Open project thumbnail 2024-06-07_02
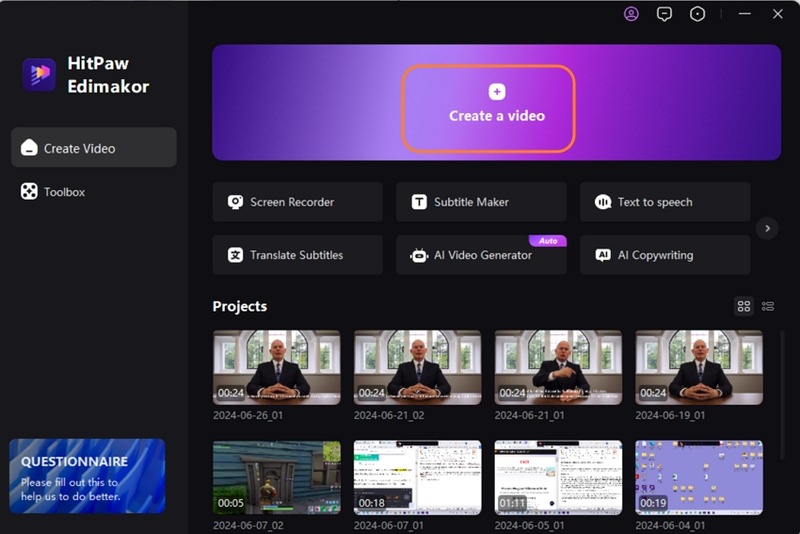The height and width of the screenshot is (534, 800). pyautogui.click(x=277, y=478)
